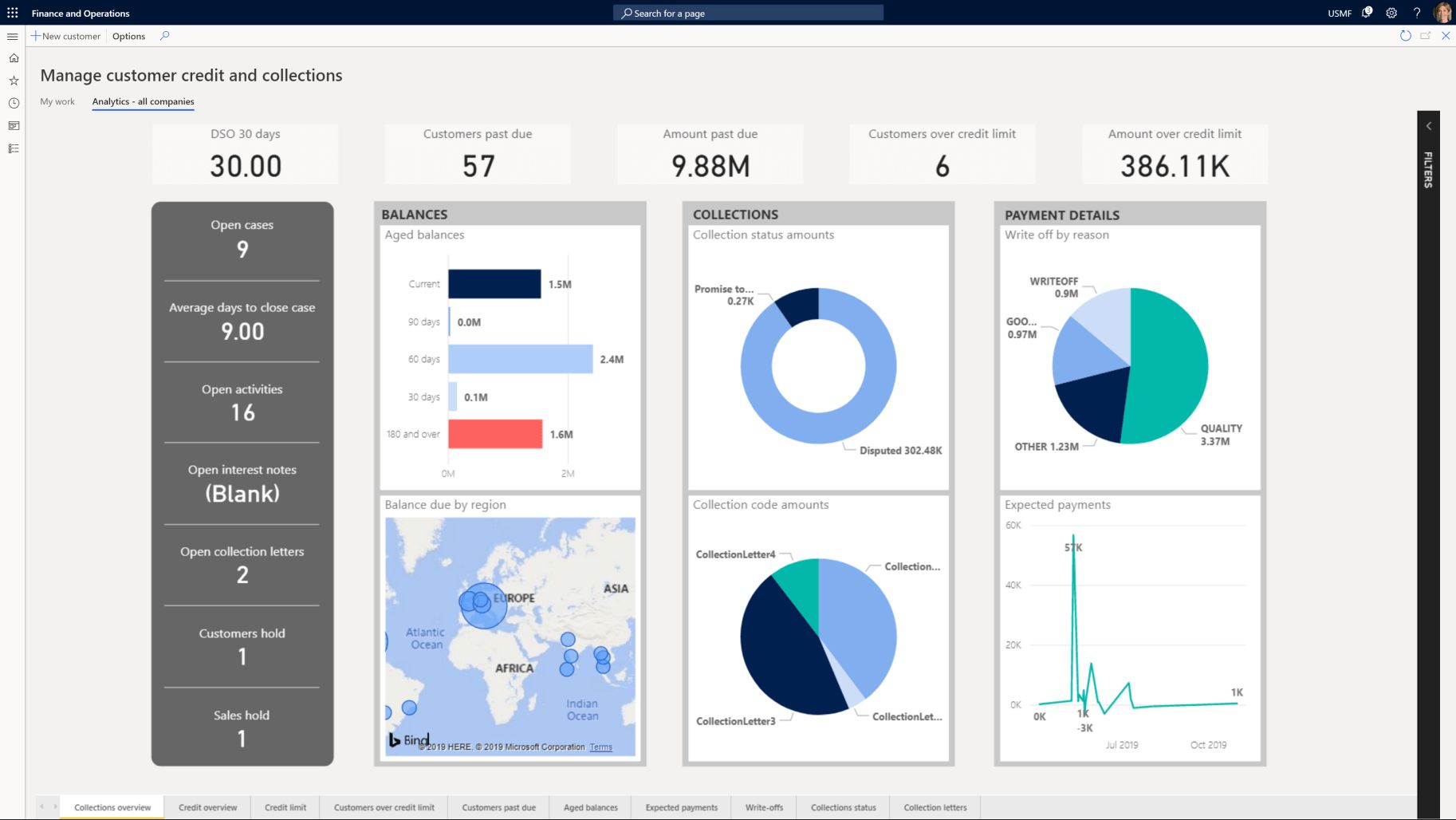1456x820 pixels.
Task: Click the Refresh page icon
Action: click(x=1405, y=36)
